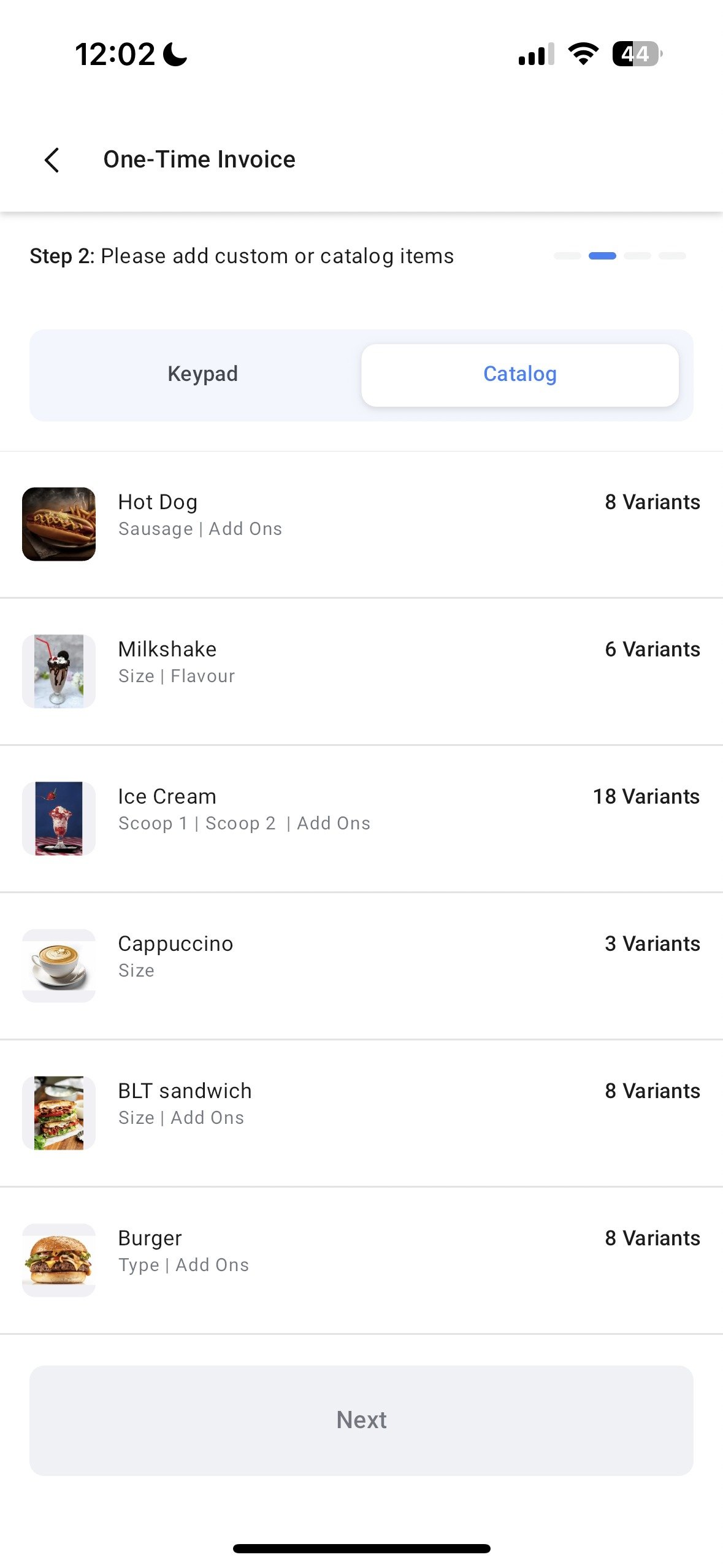Switch to the Keypad tab

(202, 374)
